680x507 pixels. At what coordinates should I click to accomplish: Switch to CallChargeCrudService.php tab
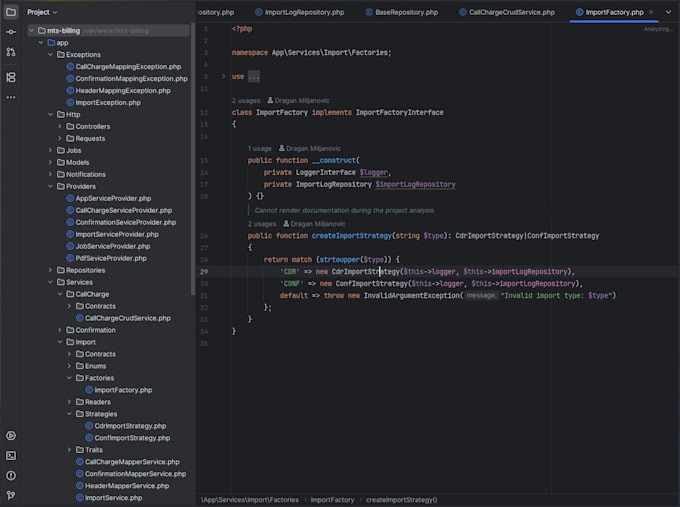pos(507,12)
